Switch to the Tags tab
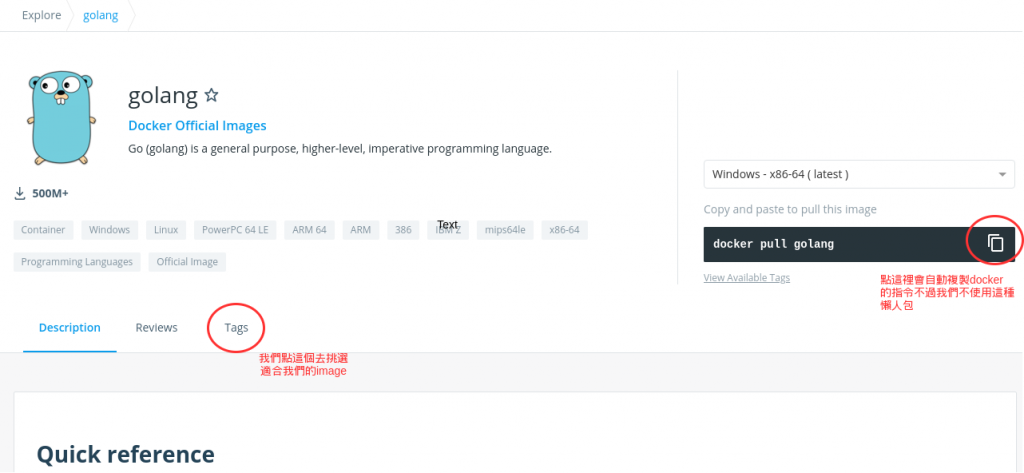Image resolution: width=1024 pixels, height=473 pixels. point(236,327)
